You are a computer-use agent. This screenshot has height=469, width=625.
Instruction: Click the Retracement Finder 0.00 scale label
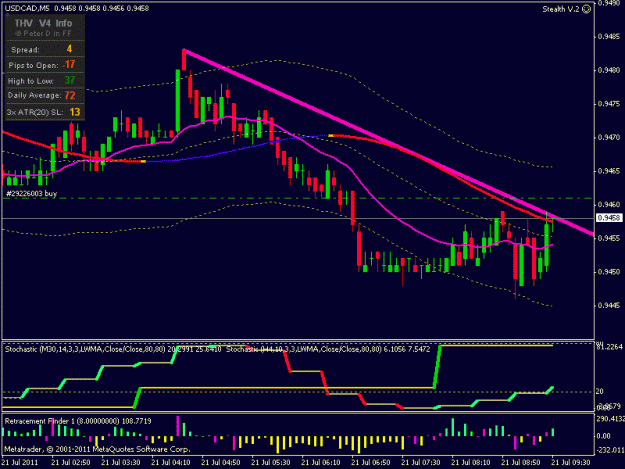click(603, 436)
